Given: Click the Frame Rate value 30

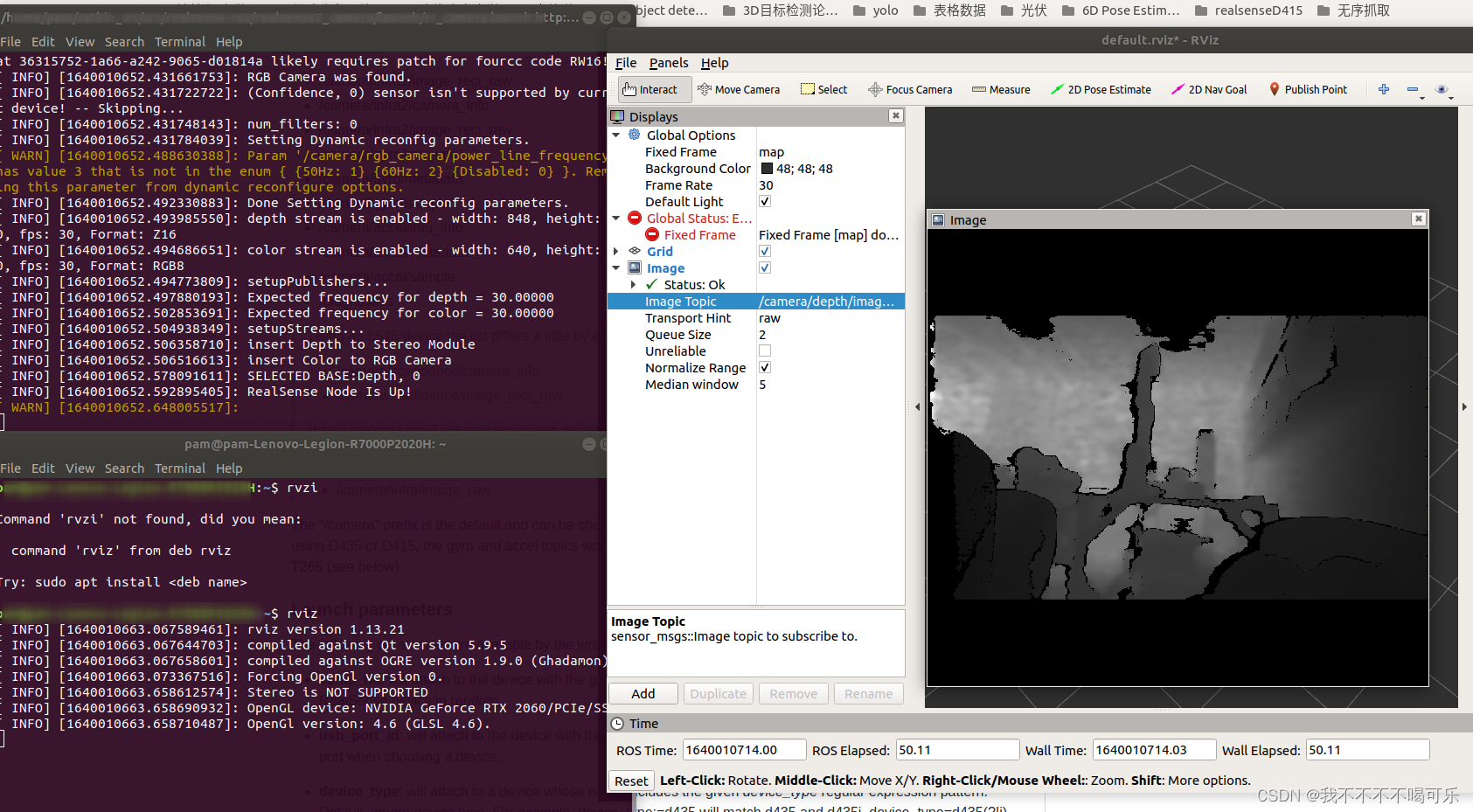Looking at the screenshot, I should tap(766, 185).
